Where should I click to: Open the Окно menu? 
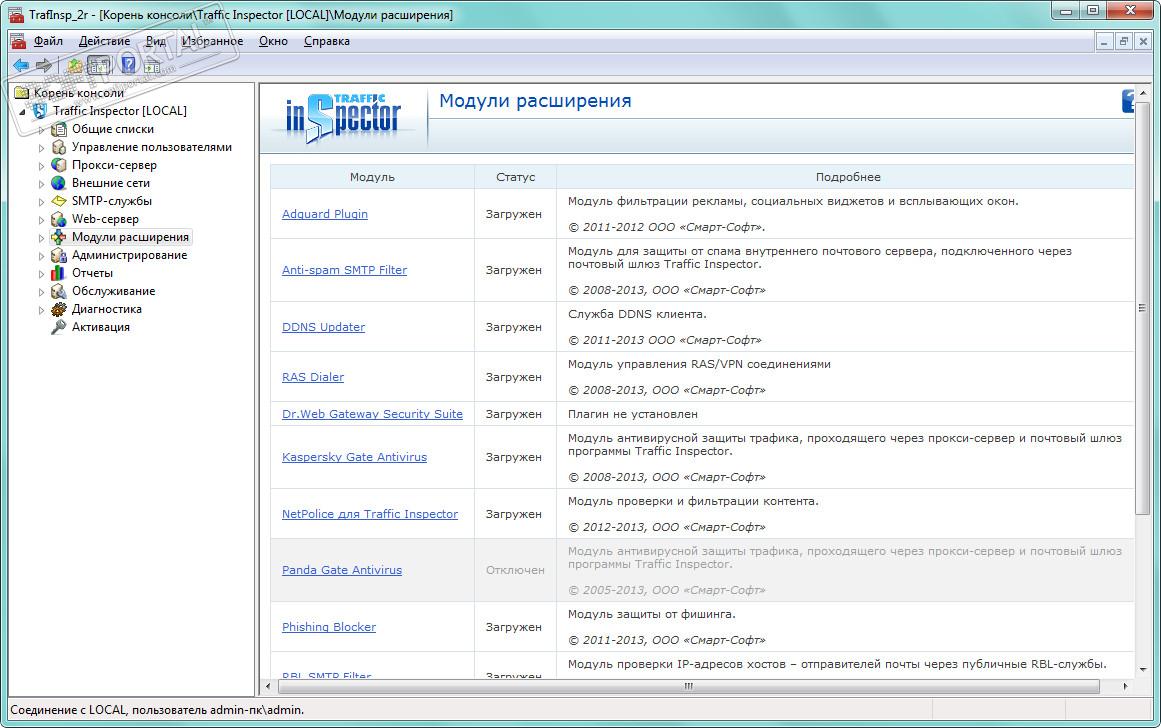[x=273, y=41]
